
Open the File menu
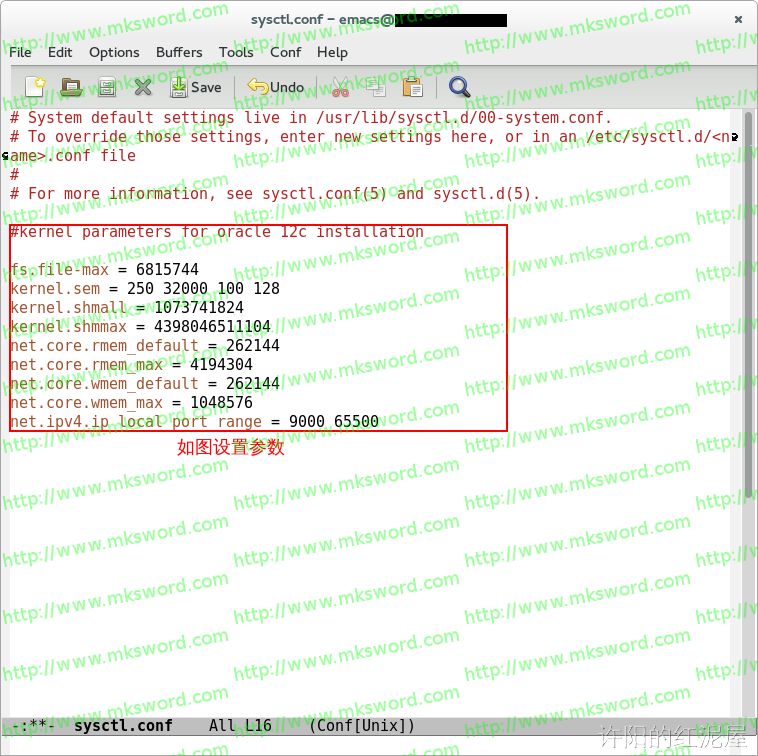tap(20, 52)
